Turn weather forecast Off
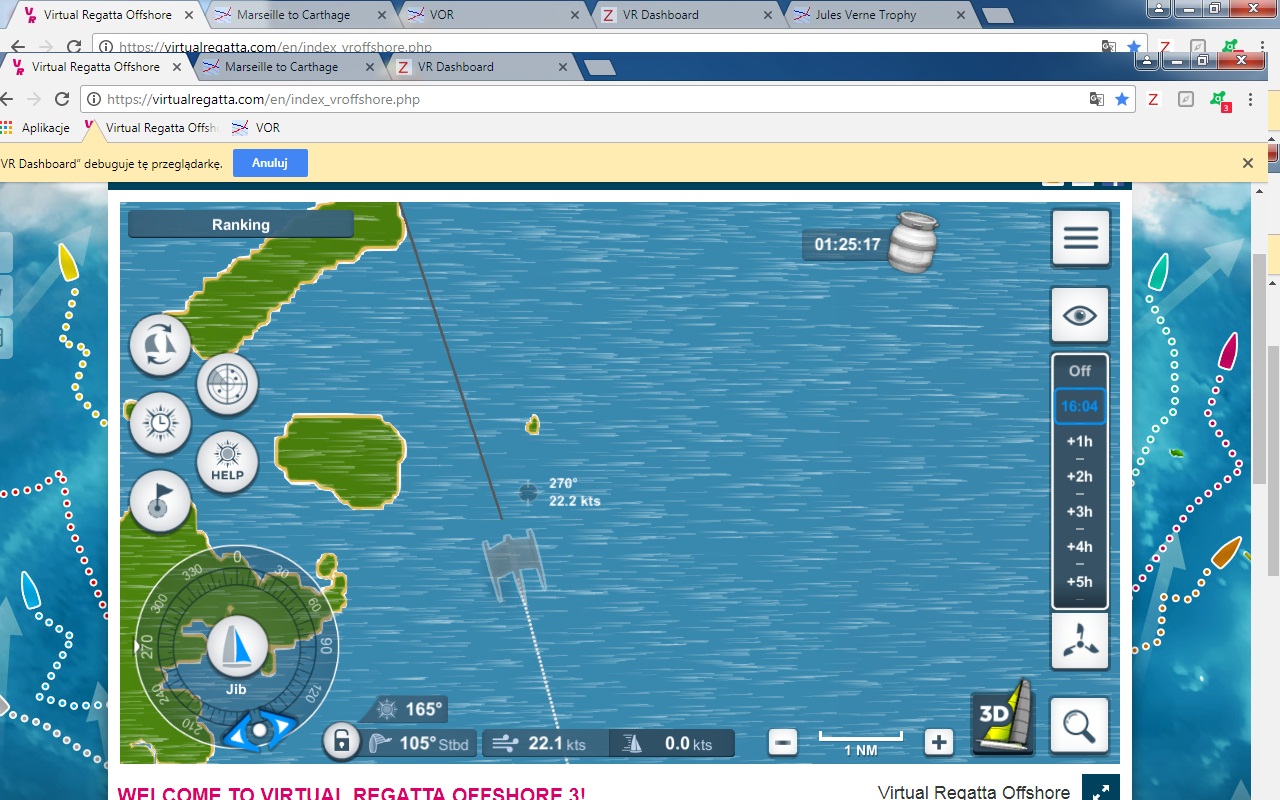Viewport: 1280px width, 800px height. (1080, 371)
